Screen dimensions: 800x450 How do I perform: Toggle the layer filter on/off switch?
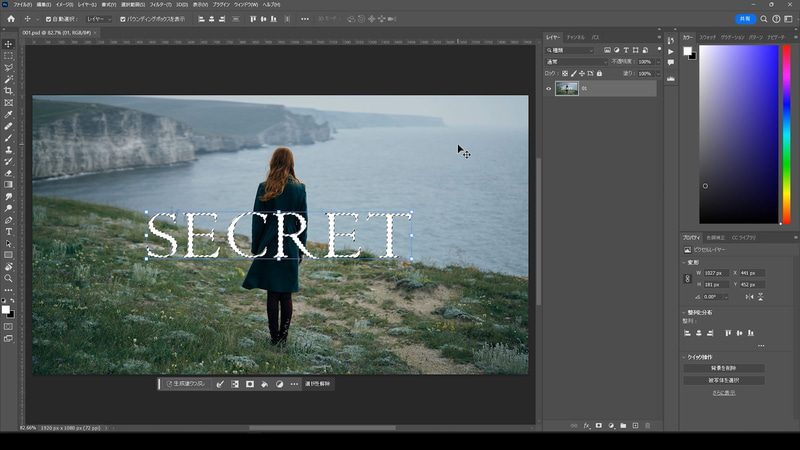(659, 49)
